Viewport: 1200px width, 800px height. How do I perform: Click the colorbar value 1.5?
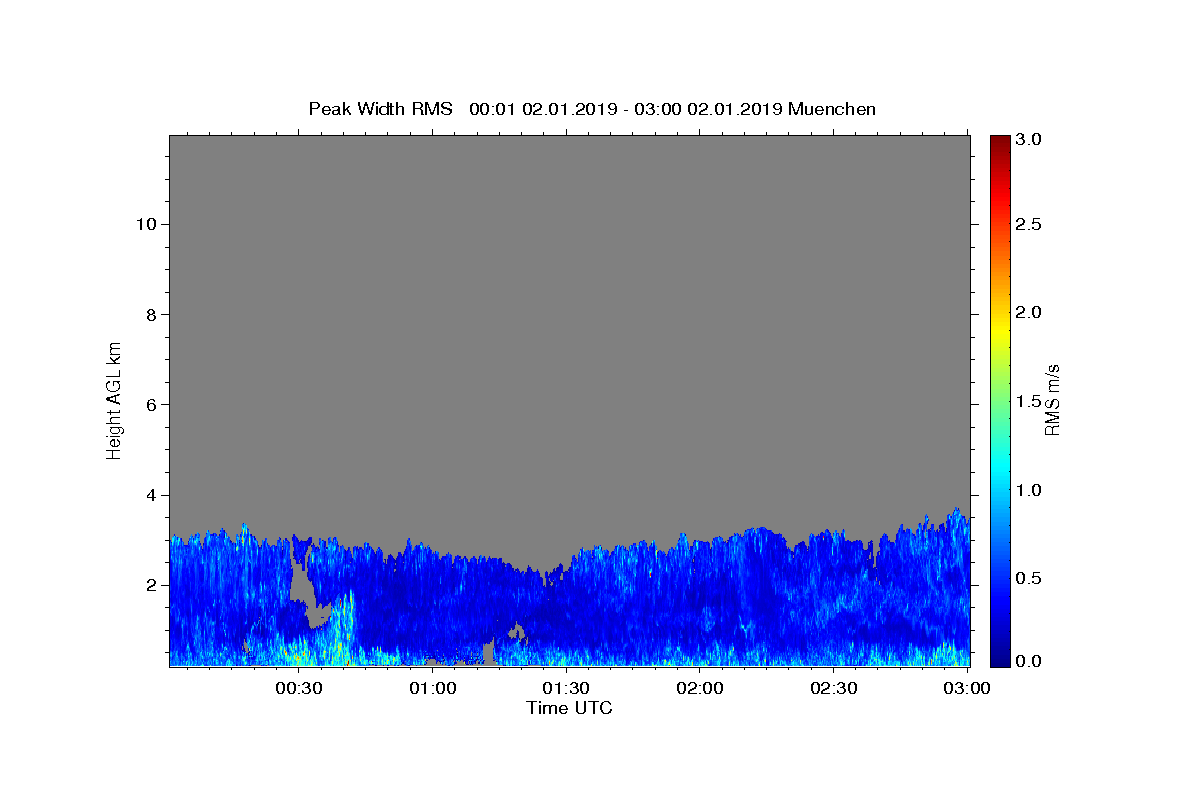coord(1029,401)
